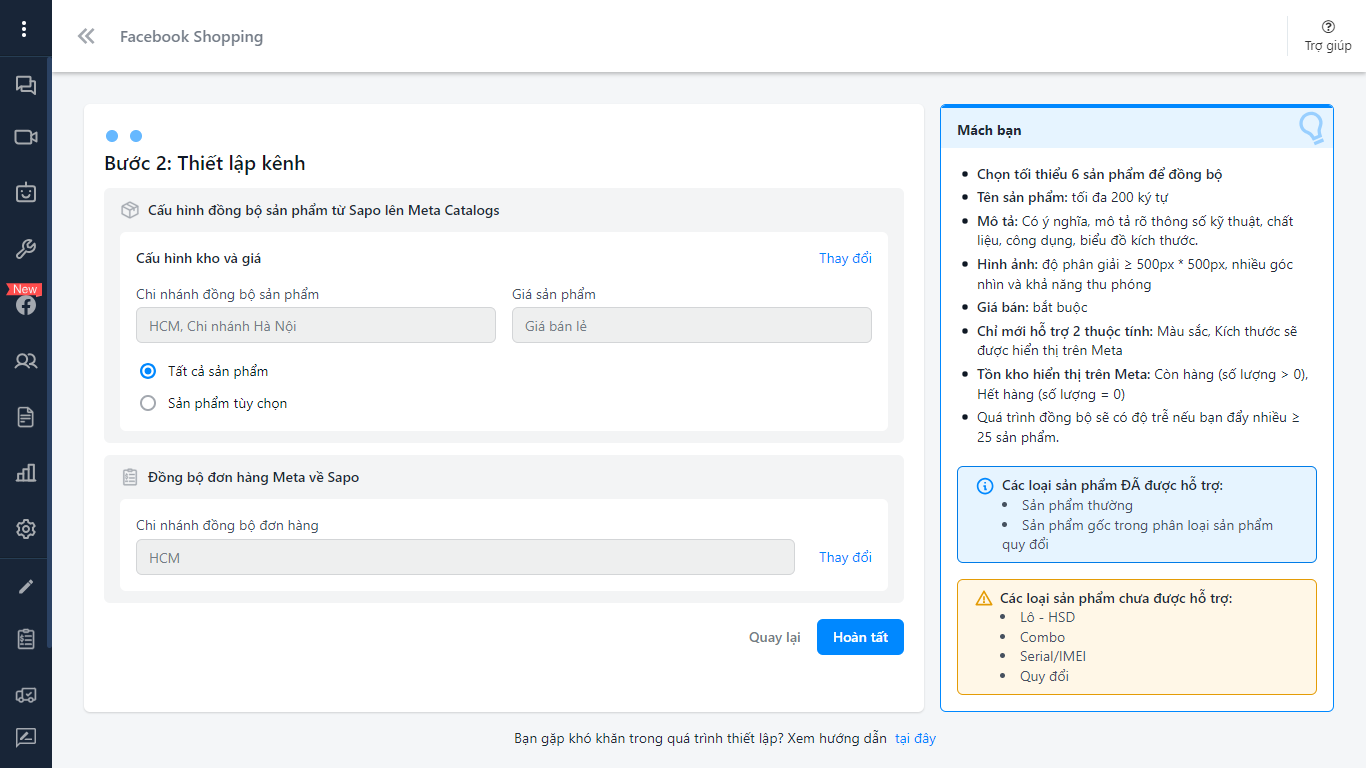
Task: Click the Đồng bộ đơn hàng Meta về Sapo heading
Action: (x=253, y=477)
